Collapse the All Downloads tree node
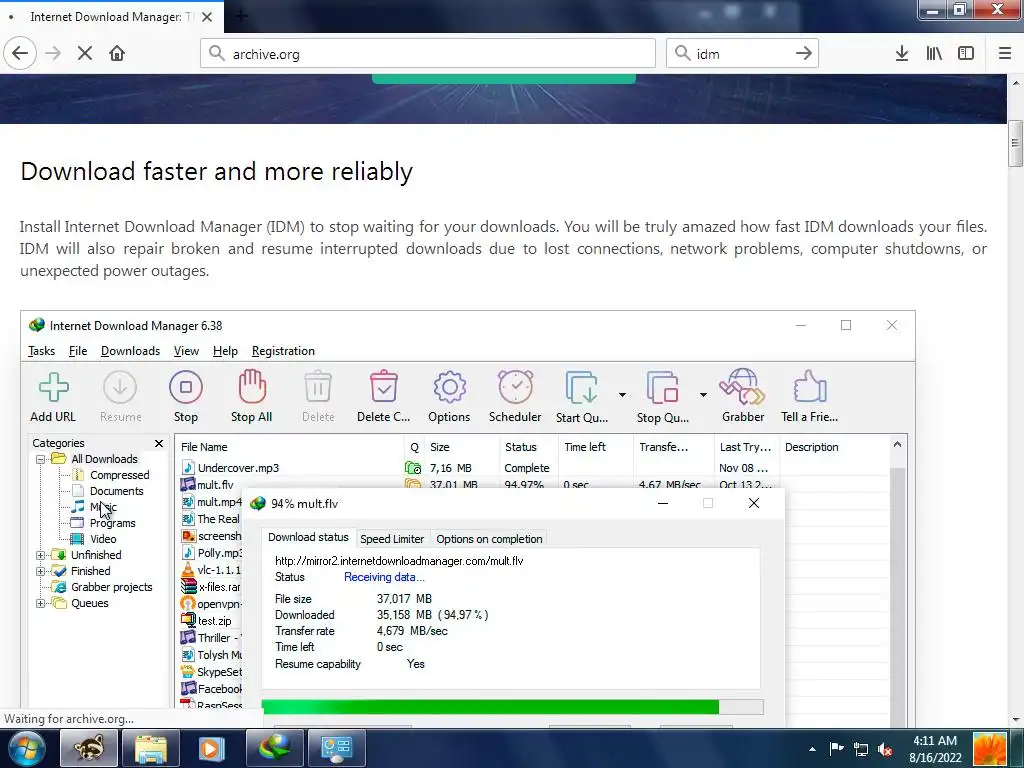This screenshot has width=1024, height=768. pos(40,459)
